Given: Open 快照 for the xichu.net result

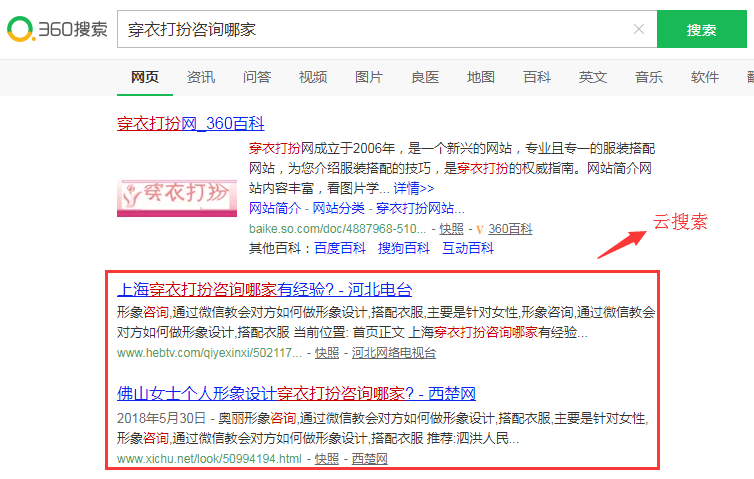Looking at the screenshot, I should coord(327,459).
